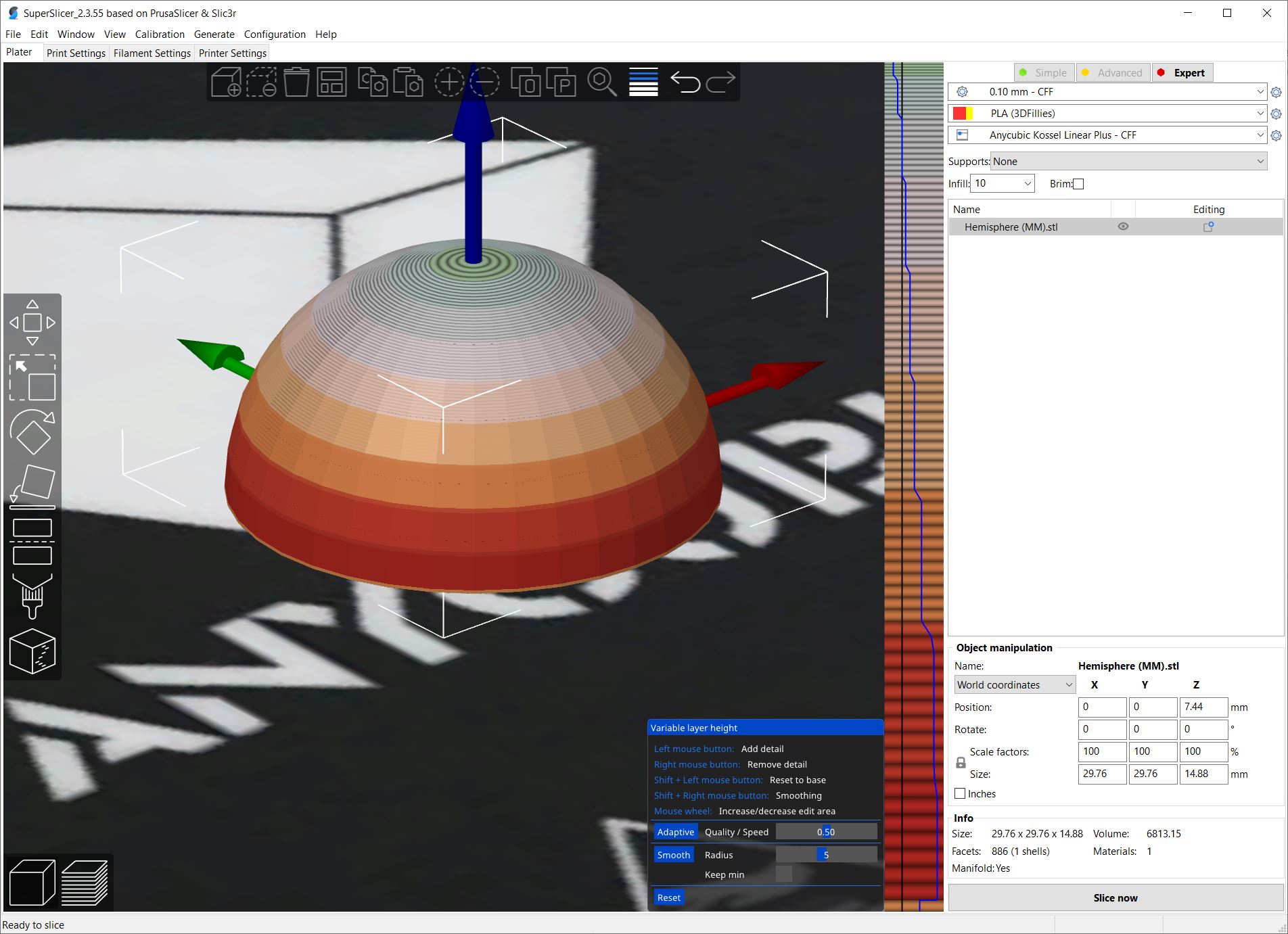Click the Paste icon in toolbar

point(408,83)
